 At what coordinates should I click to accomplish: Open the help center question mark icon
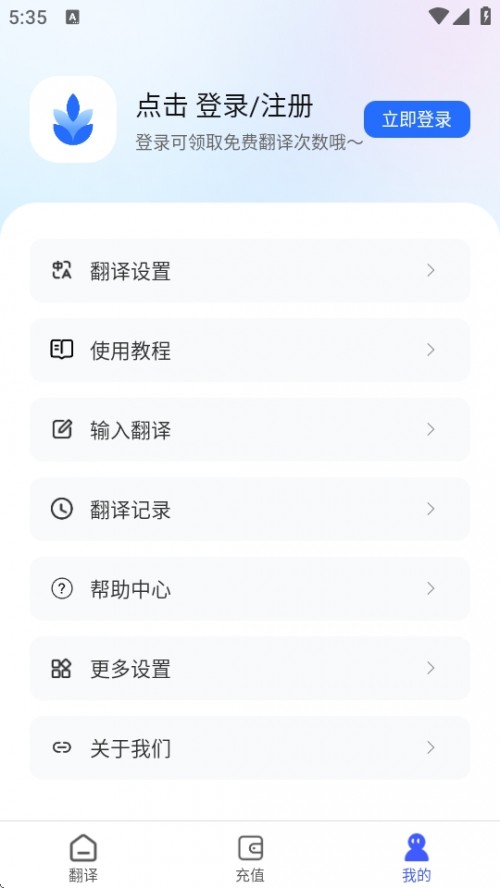[x=62, y=589]
